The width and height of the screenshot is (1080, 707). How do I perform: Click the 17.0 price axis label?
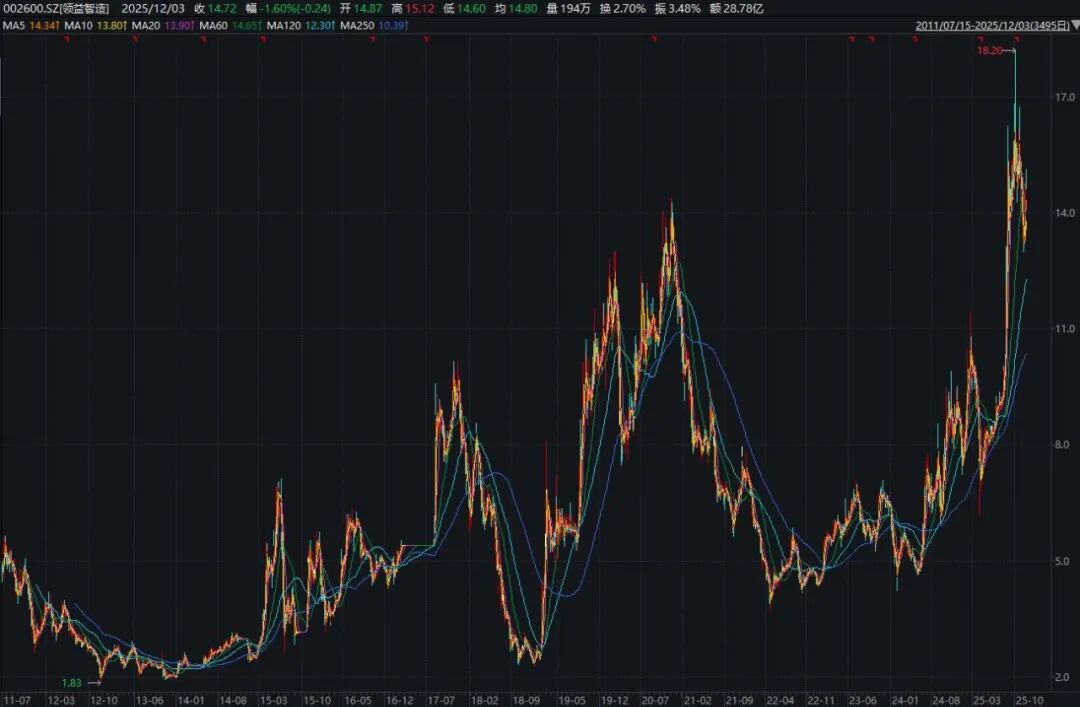click(1062, 97)
